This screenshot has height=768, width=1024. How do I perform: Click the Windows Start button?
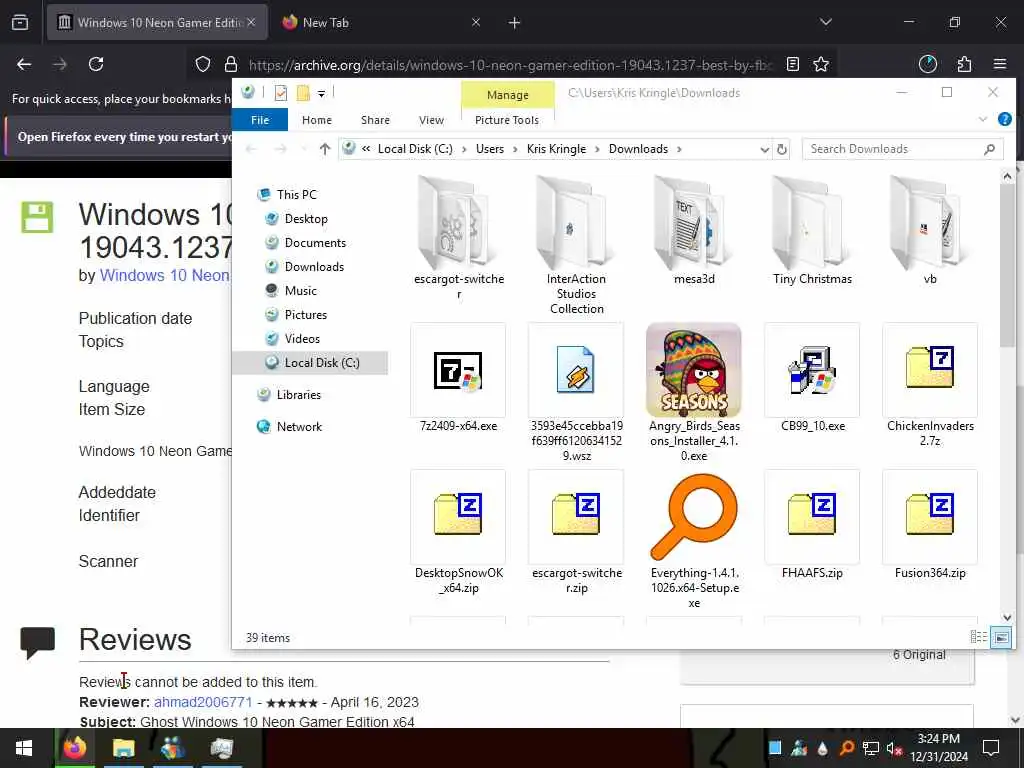point(24,748)
